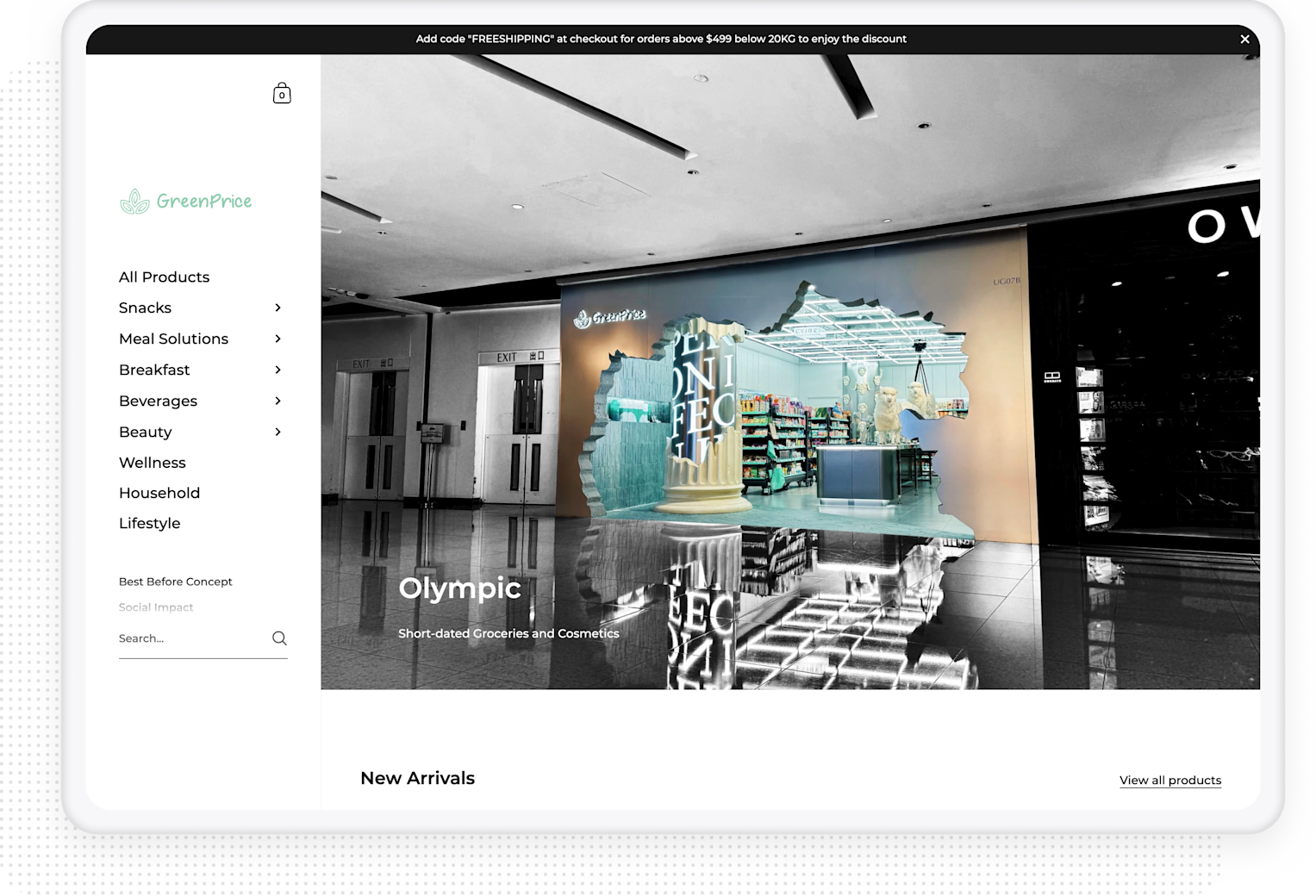This screenshot has width=1316, height=896.
Task: Click the New Arrivals heading
Action: click(x=417, y=778)
